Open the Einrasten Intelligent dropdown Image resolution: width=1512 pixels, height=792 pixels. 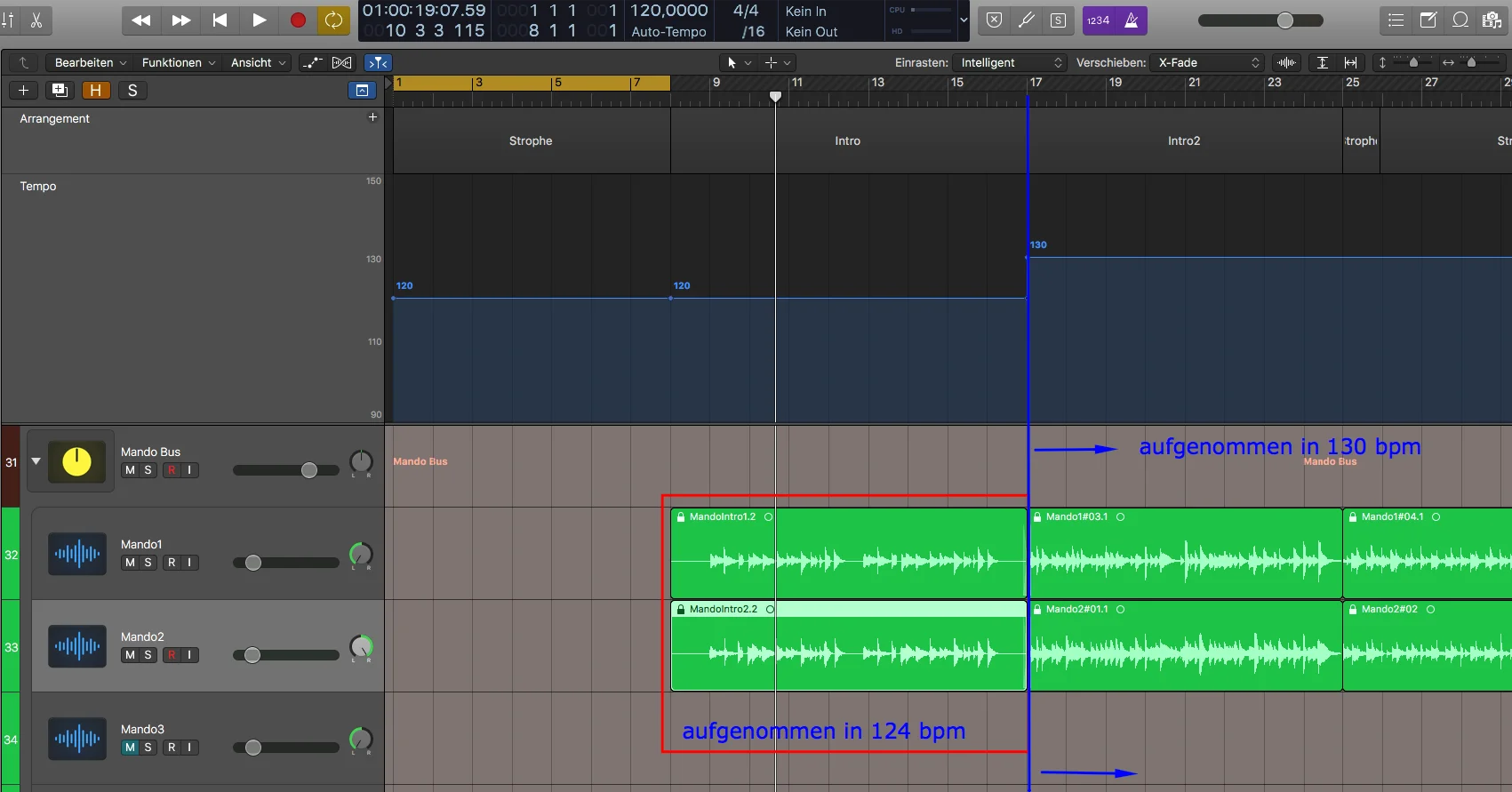tap(1010, 62)
